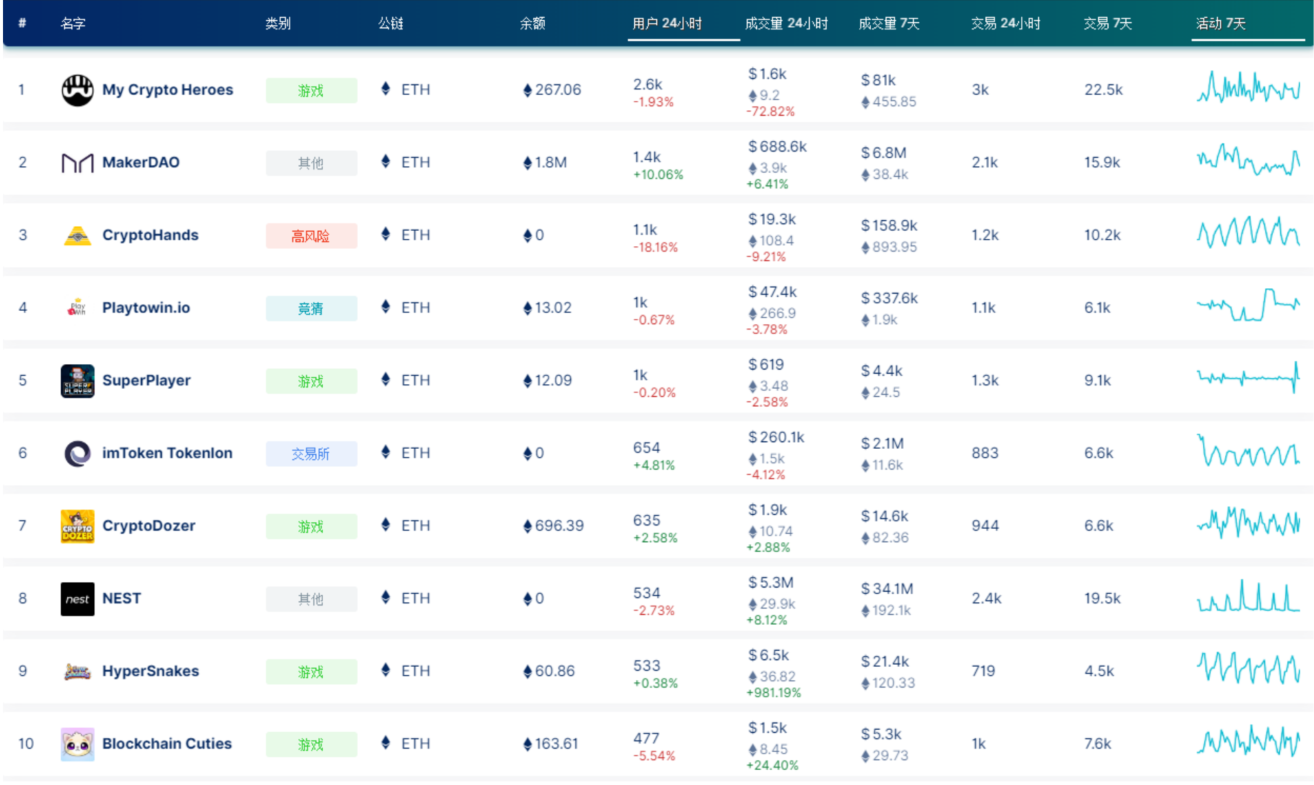Open the NEST dapp link
This screenshot has width=1314, height=785.
pyautogui.click(x=122, y=598)
